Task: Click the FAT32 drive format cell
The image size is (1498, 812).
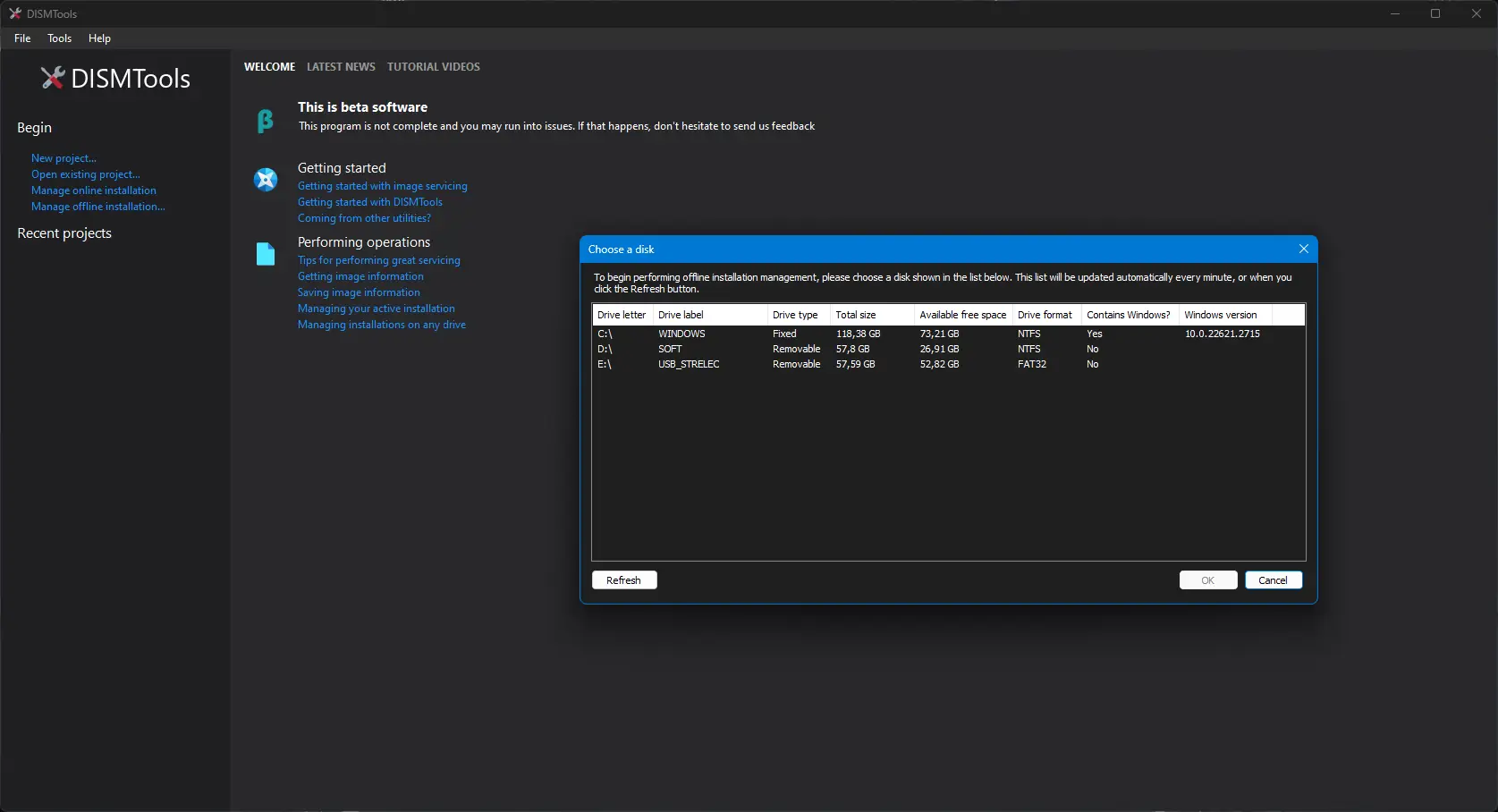Action: pyautogui.click(x=1032, y=364)
